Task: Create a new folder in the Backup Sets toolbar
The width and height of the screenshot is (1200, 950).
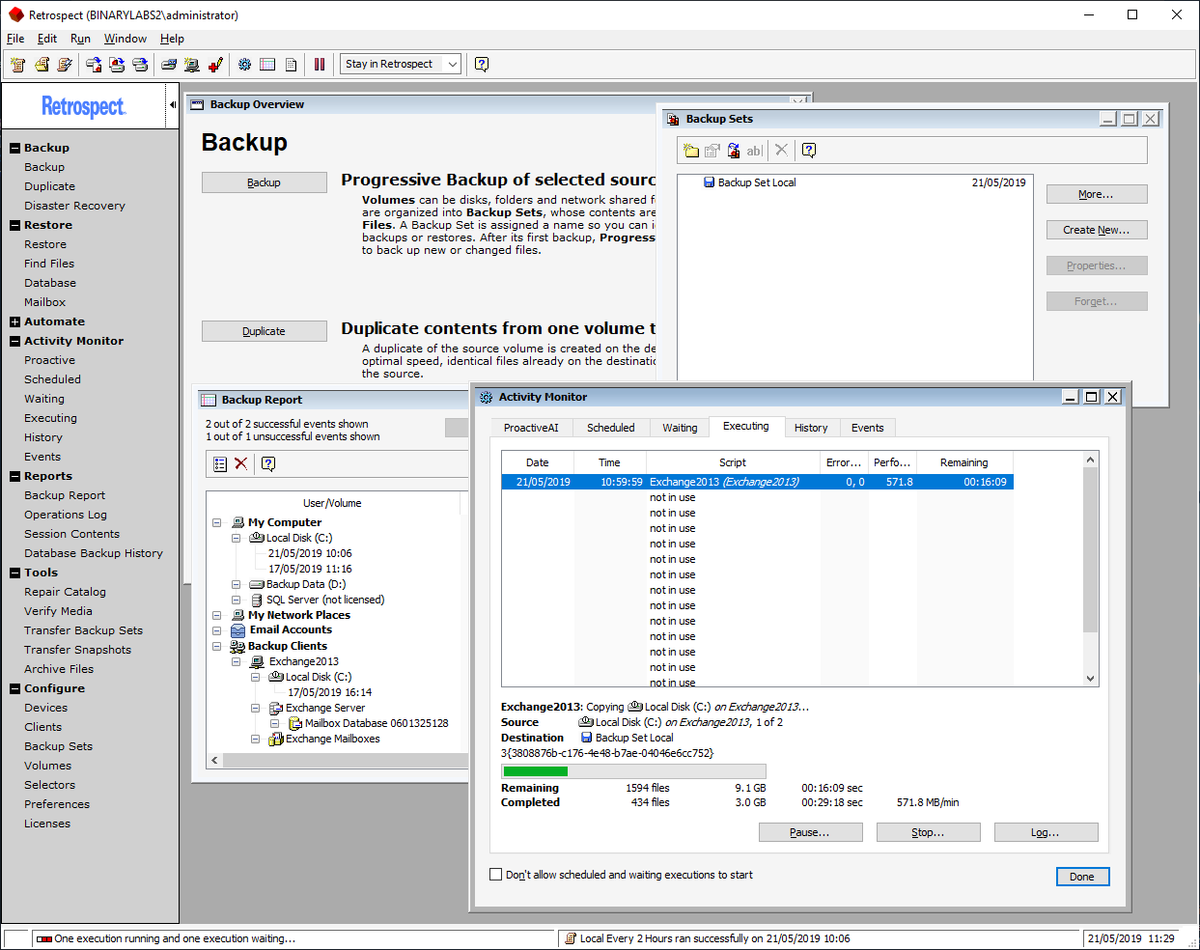Action: coord(691,150)
